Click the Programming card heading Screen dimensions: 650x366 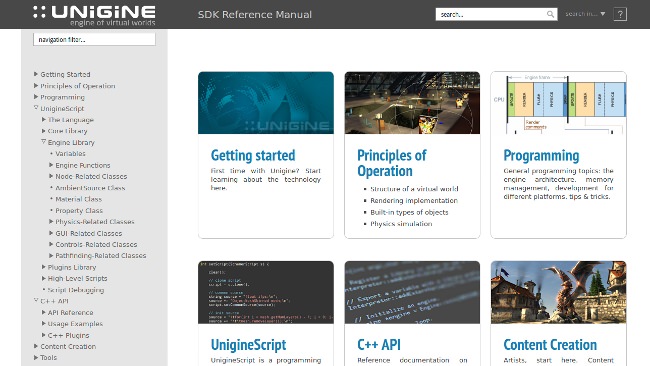(x=541, y=155)
